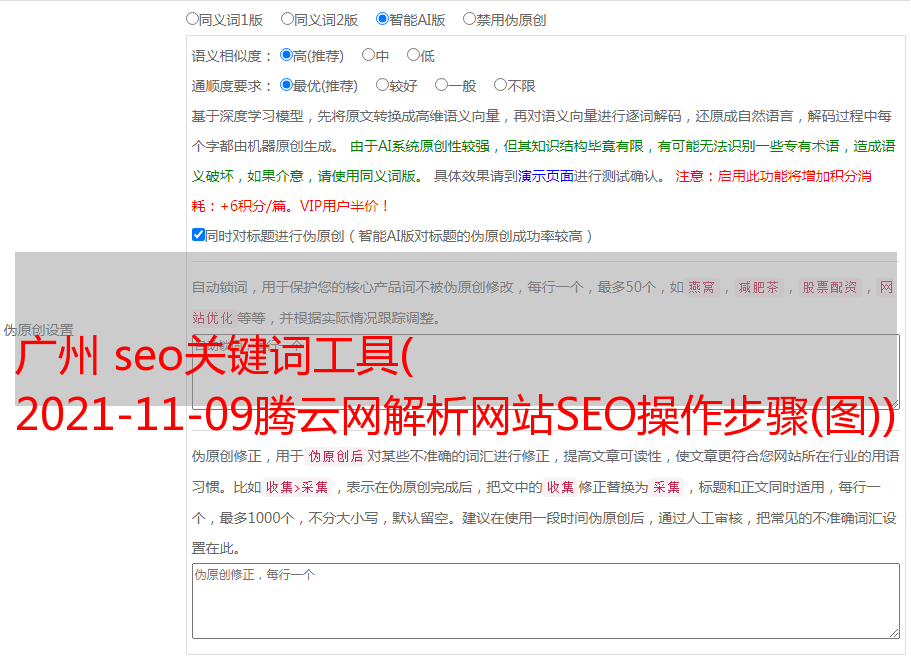Click the 减肥茶 example keyword
The image size is (911, 658).
click(758, 287)
